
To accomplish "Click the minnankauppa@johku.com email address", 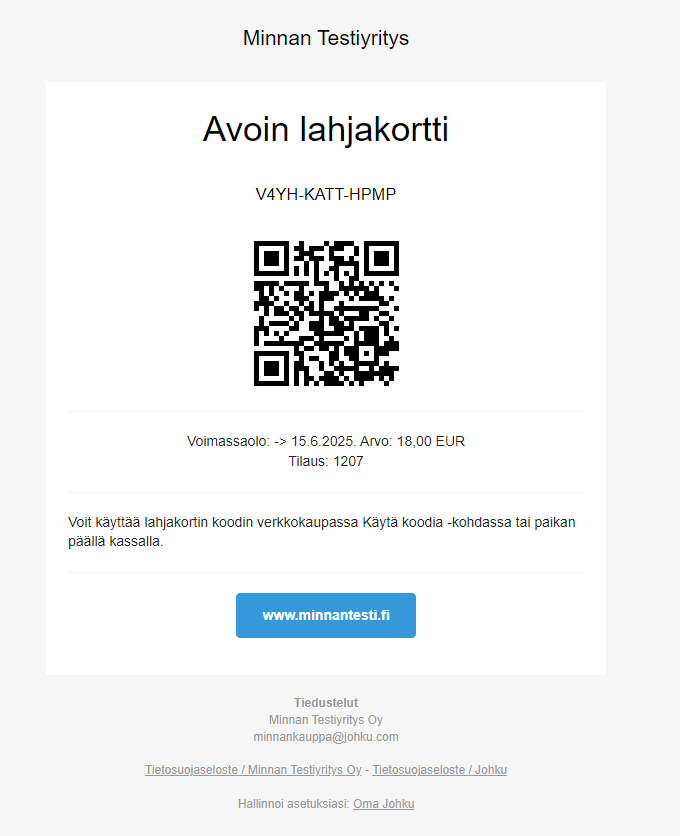I will click(326, 737).
